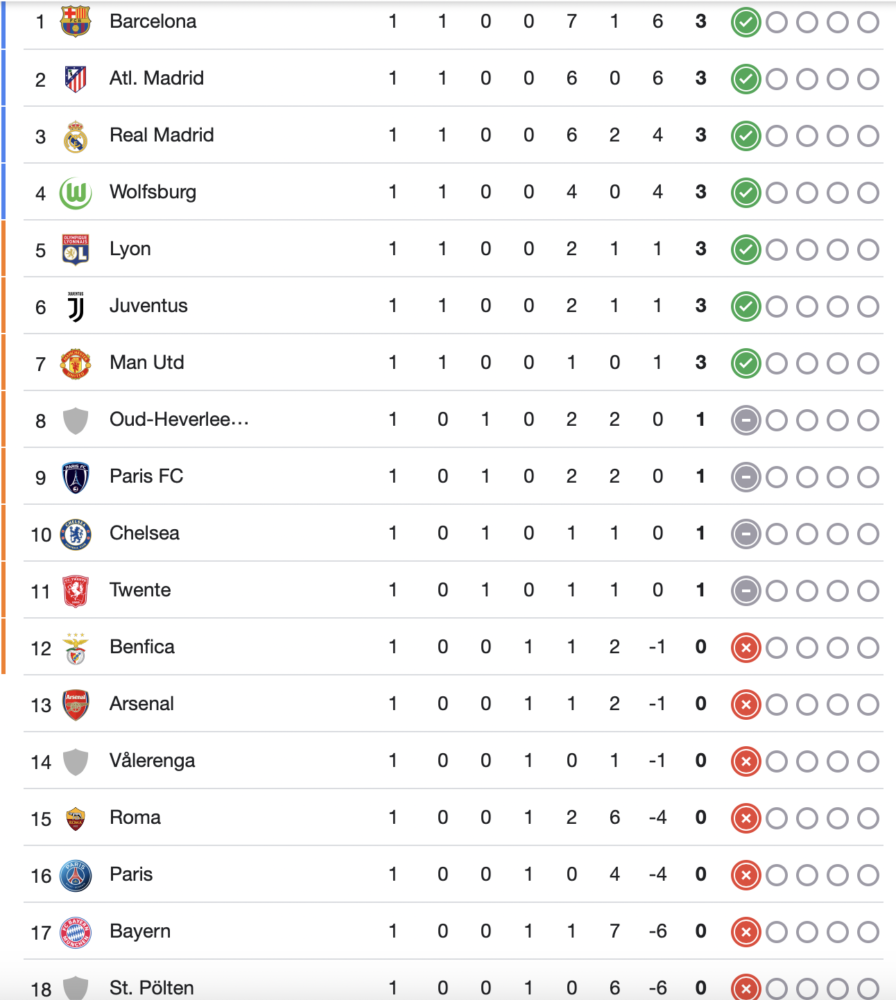The image size is (896, 1000).
Task: Select the Twente team name
Action: (140, 590)
